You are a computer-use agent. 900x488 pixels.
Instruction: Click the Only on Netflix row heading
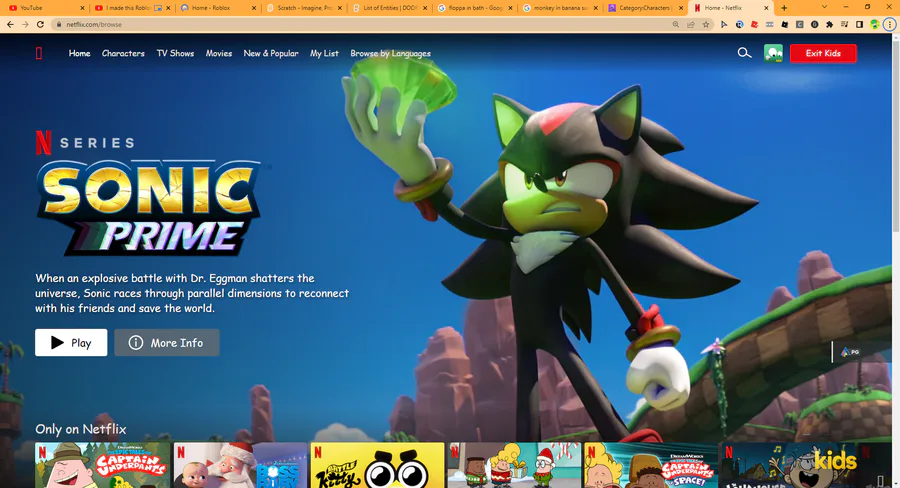[x=80, y=429]
